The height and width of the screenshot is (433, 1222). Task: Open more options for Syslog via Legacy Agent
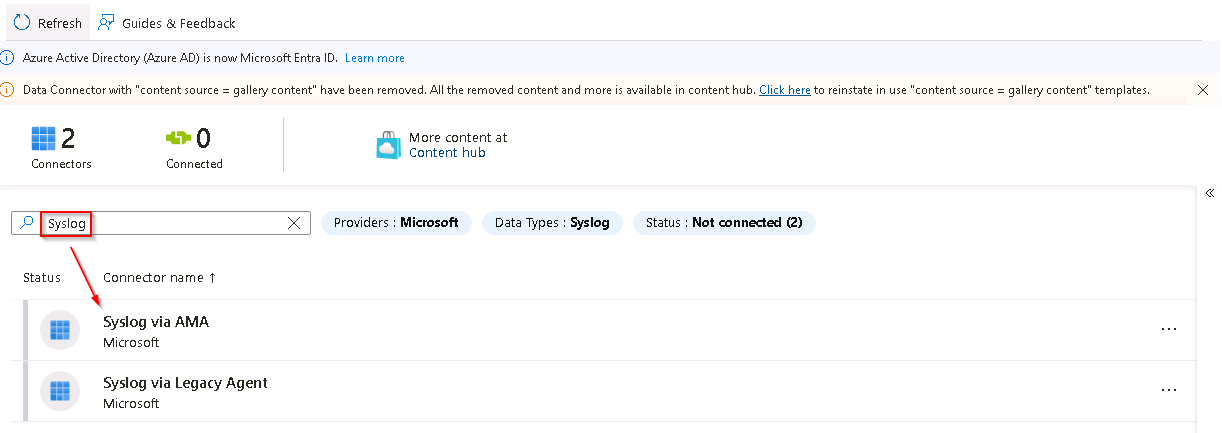[1169, 390]
